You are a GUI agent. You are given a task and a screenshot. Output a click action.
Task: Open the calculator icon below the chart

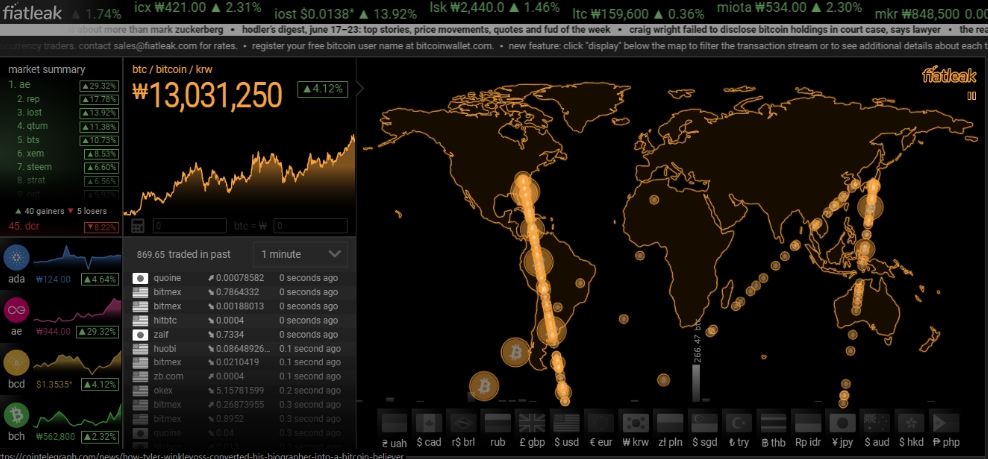[138, 226]
